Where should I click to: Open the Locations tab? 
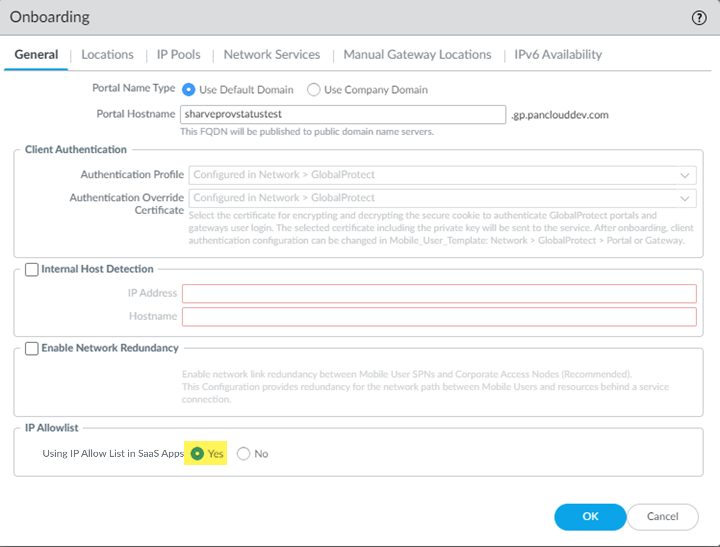pyautogui.click(x=107, y=55)
